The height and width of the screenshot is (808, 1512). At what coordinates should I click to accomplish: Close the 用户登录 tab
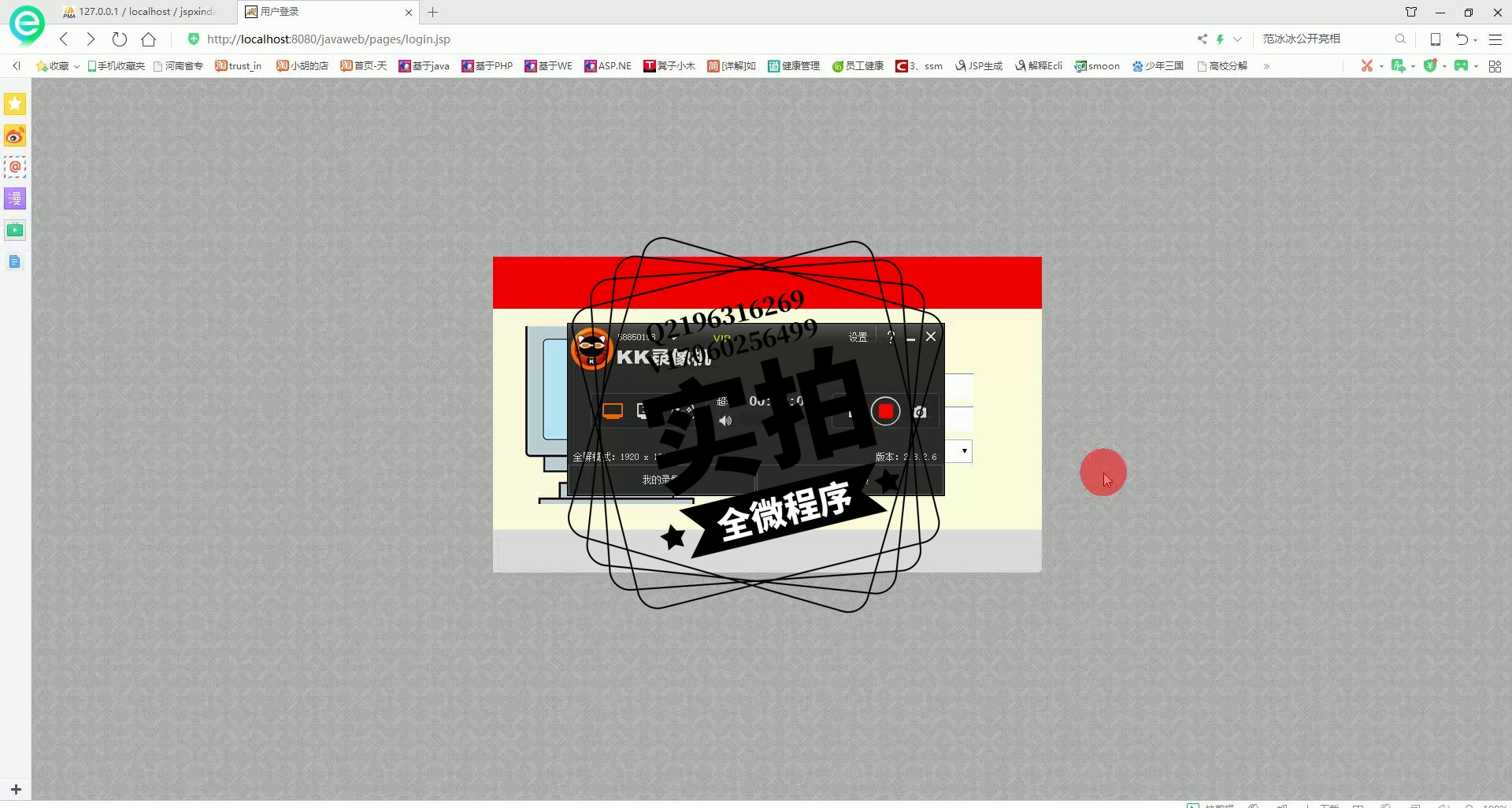coord(408,13)
